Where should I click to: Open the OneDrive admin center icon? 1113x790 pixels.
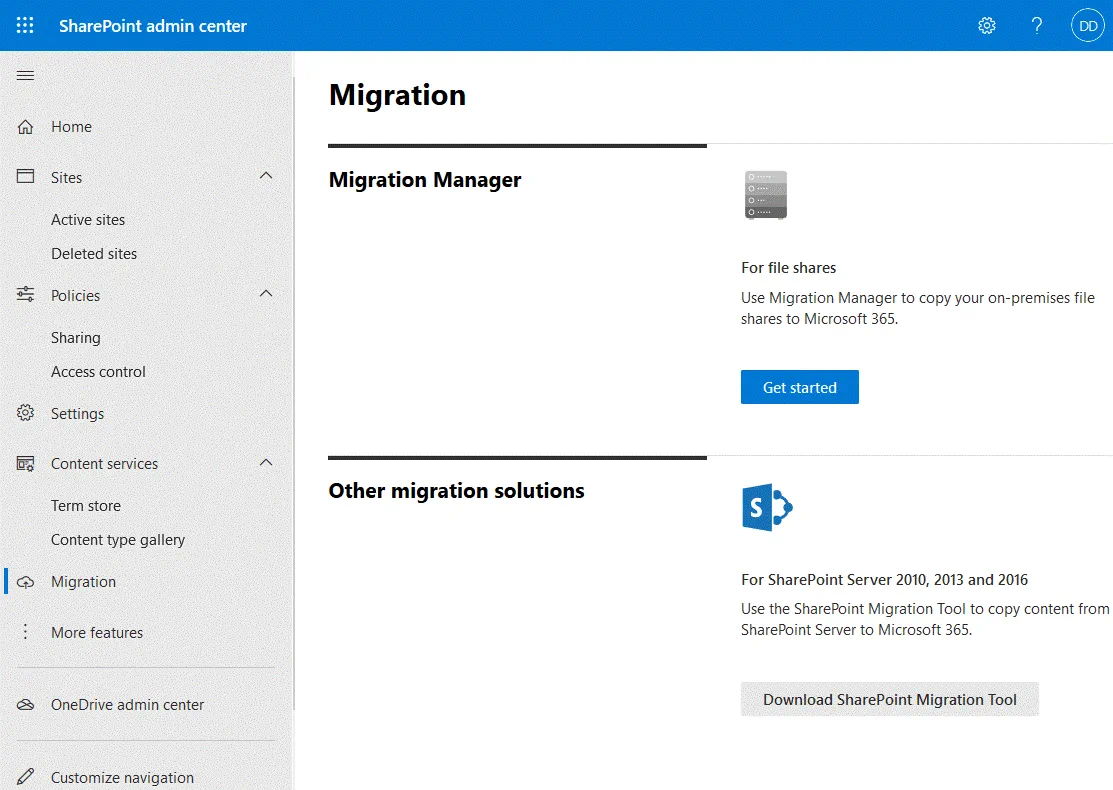click(x=25, y=704)
